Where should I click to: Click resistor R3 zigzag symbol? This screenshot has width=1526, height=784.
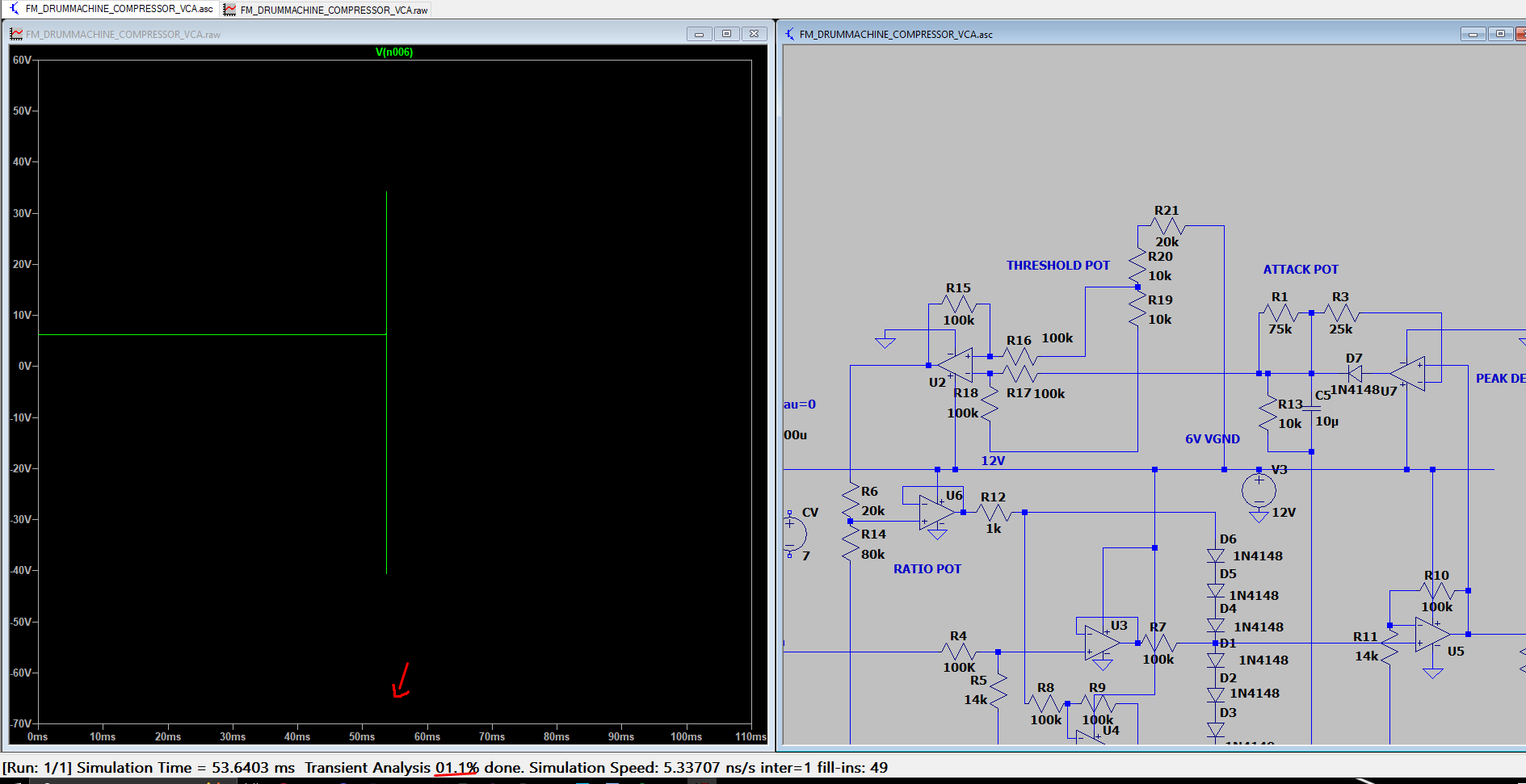tap(1342, 313)
